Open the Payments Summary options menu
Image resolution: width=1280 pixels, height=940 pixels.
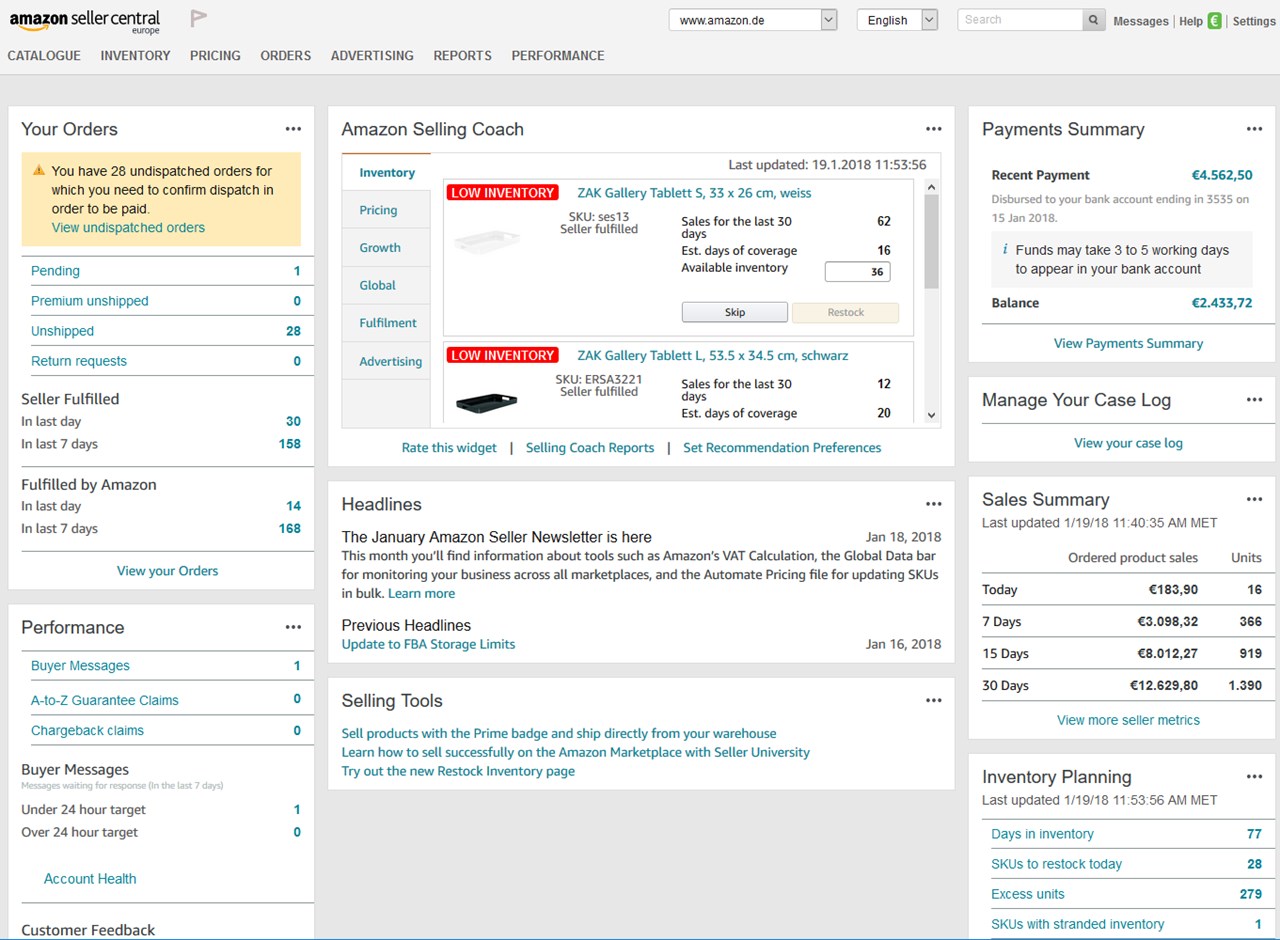1254,129
